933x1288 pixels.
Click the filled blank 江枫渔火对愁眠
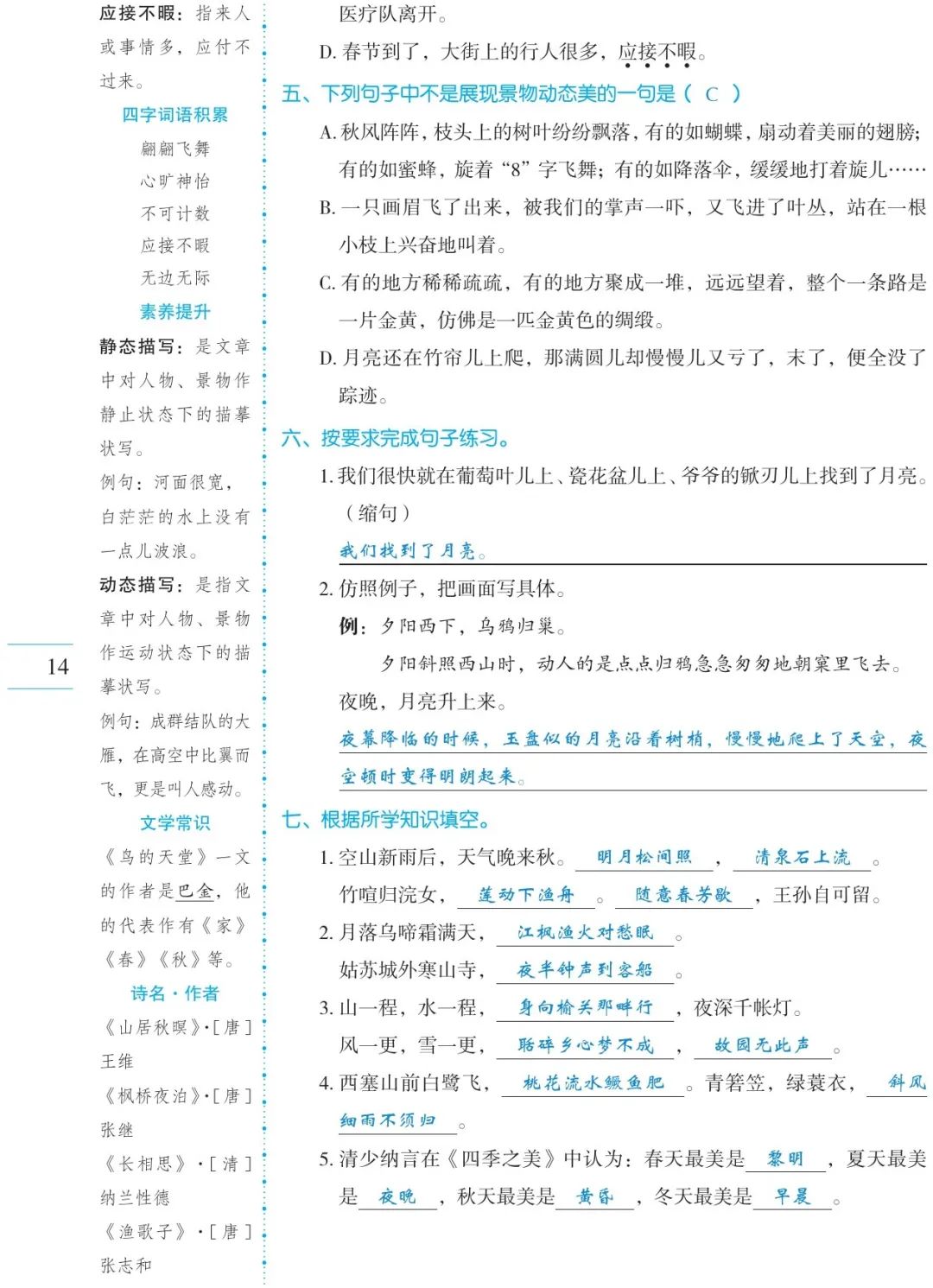pos(585,932)
